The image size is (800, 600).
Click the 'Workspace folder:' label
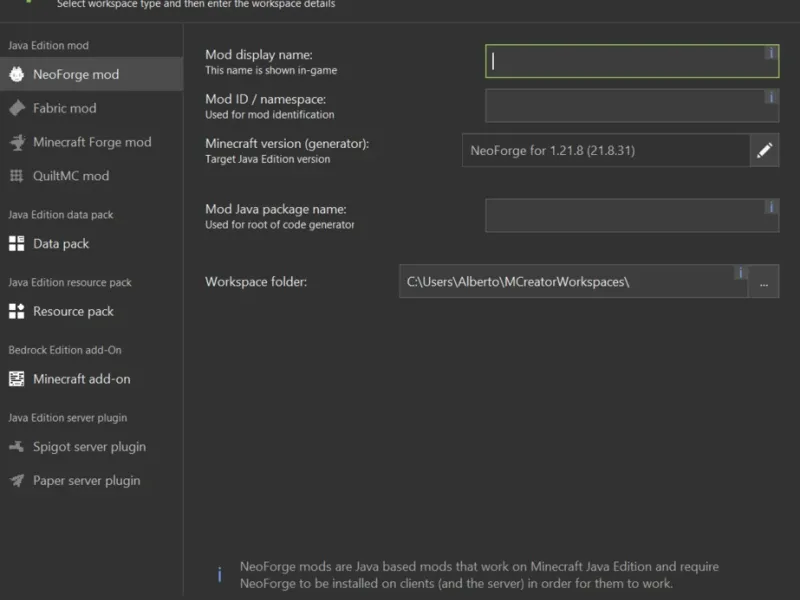tap(256, 282)
